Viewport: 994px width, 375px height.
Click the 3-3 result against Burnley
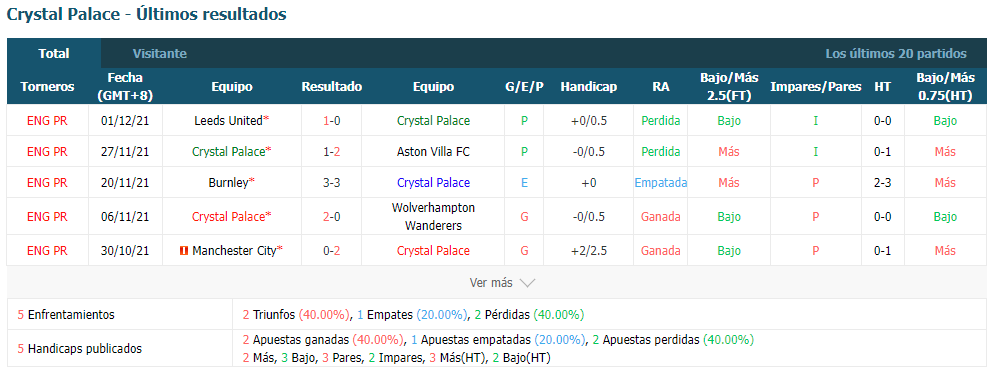[332, 182]
